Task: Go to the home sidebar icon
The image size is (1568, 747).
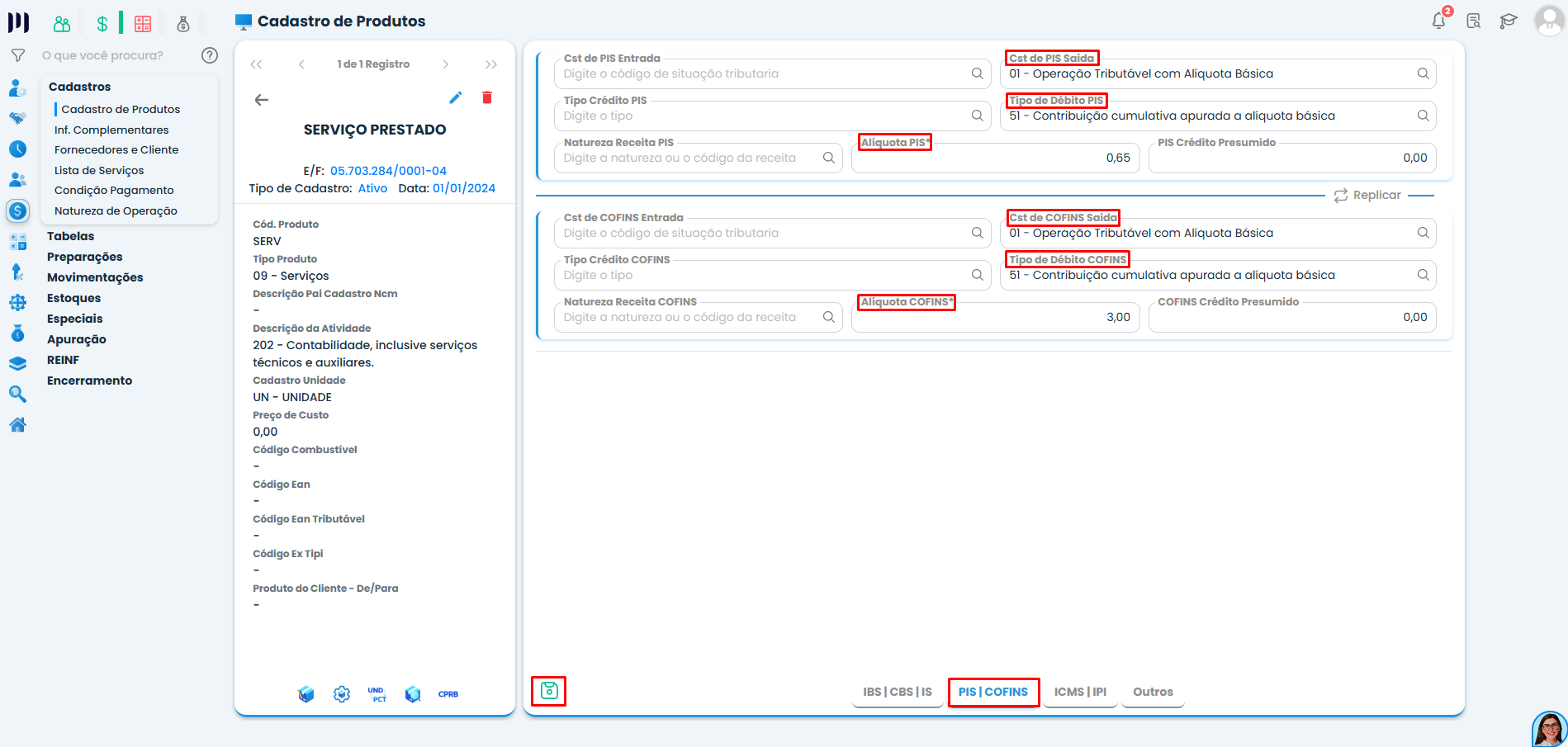Action: pos(17,425)
